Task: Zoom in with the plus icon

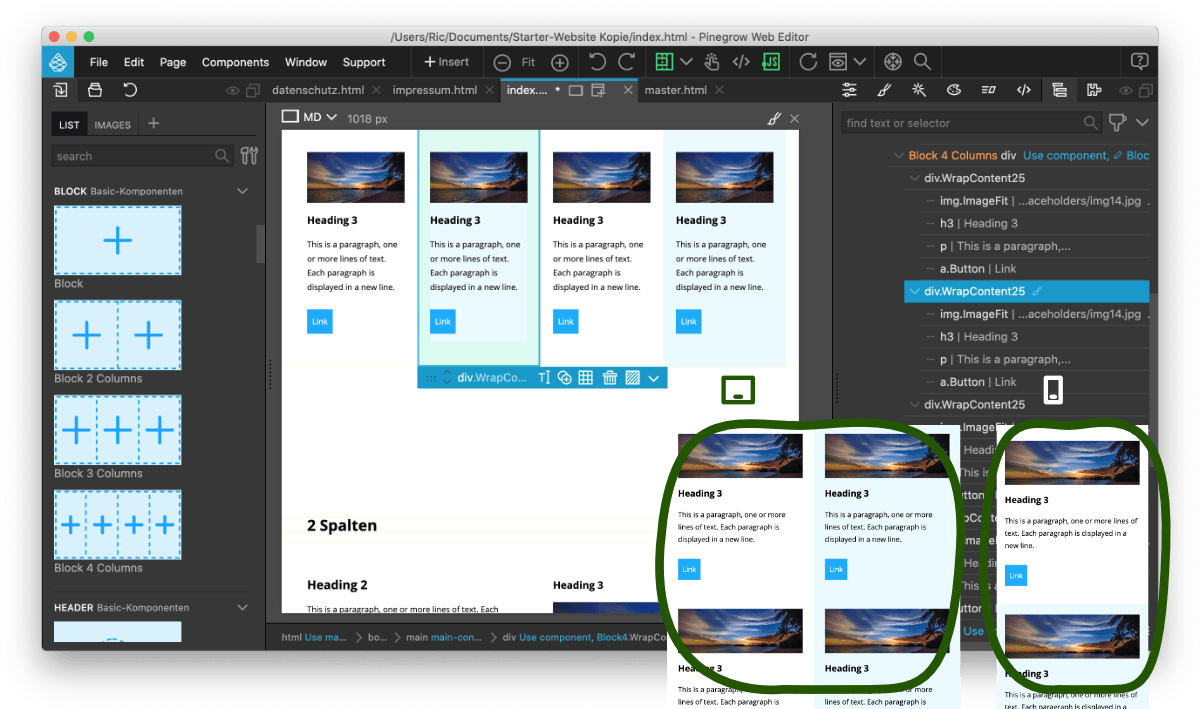Action: pos(560,62)
